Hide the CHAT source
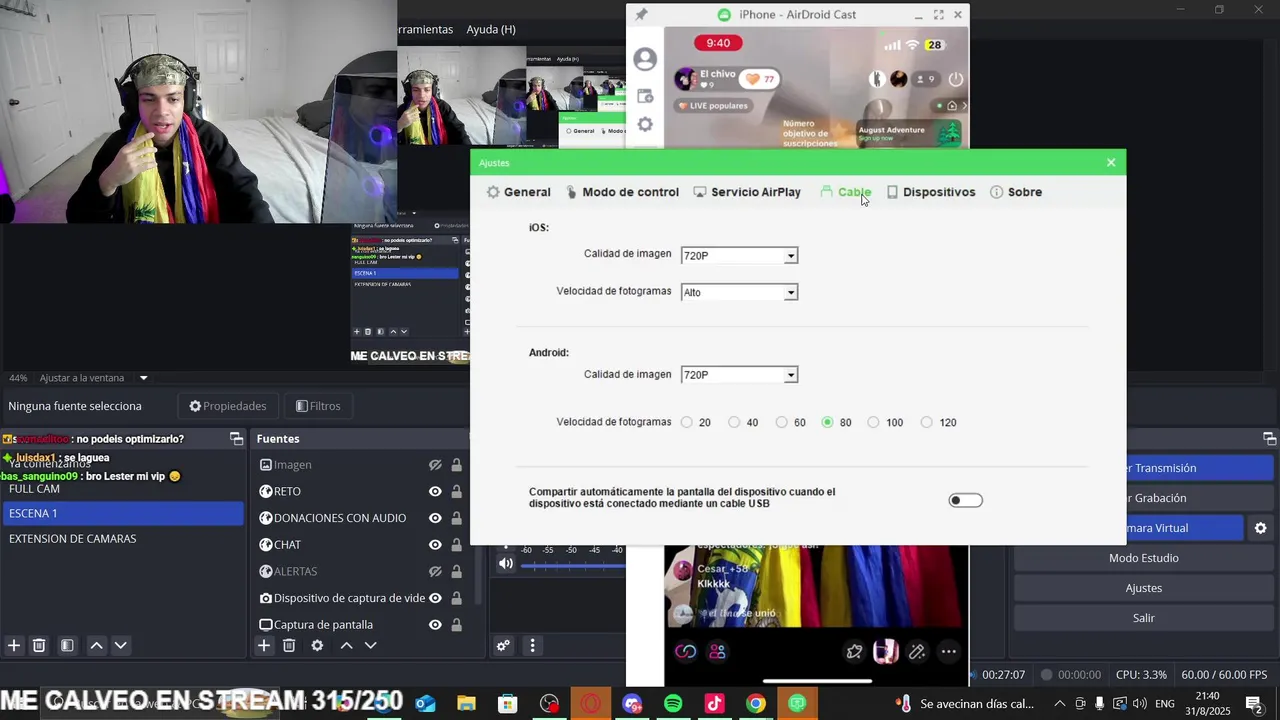1280x720 pixels. 435,545
